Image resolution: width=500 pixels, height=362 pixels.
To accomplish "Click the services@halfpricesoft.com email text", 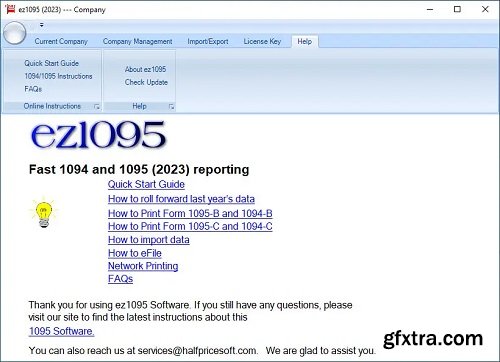I will [x=197, y=351].
